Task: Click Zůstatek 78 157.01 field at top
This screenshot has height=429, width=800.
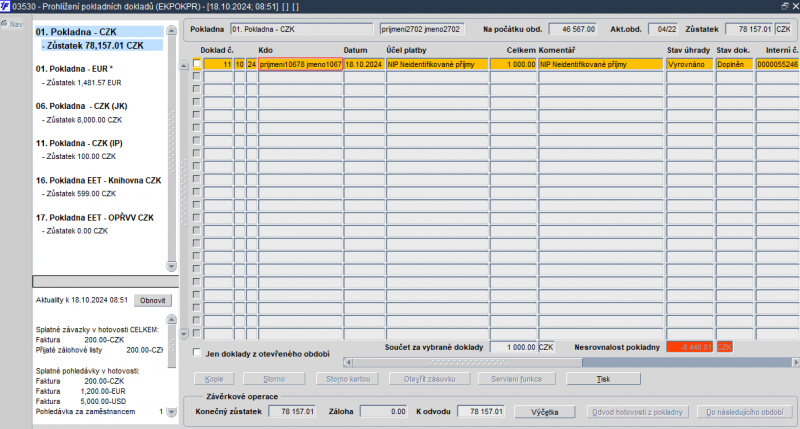Action: click(749, 29)
